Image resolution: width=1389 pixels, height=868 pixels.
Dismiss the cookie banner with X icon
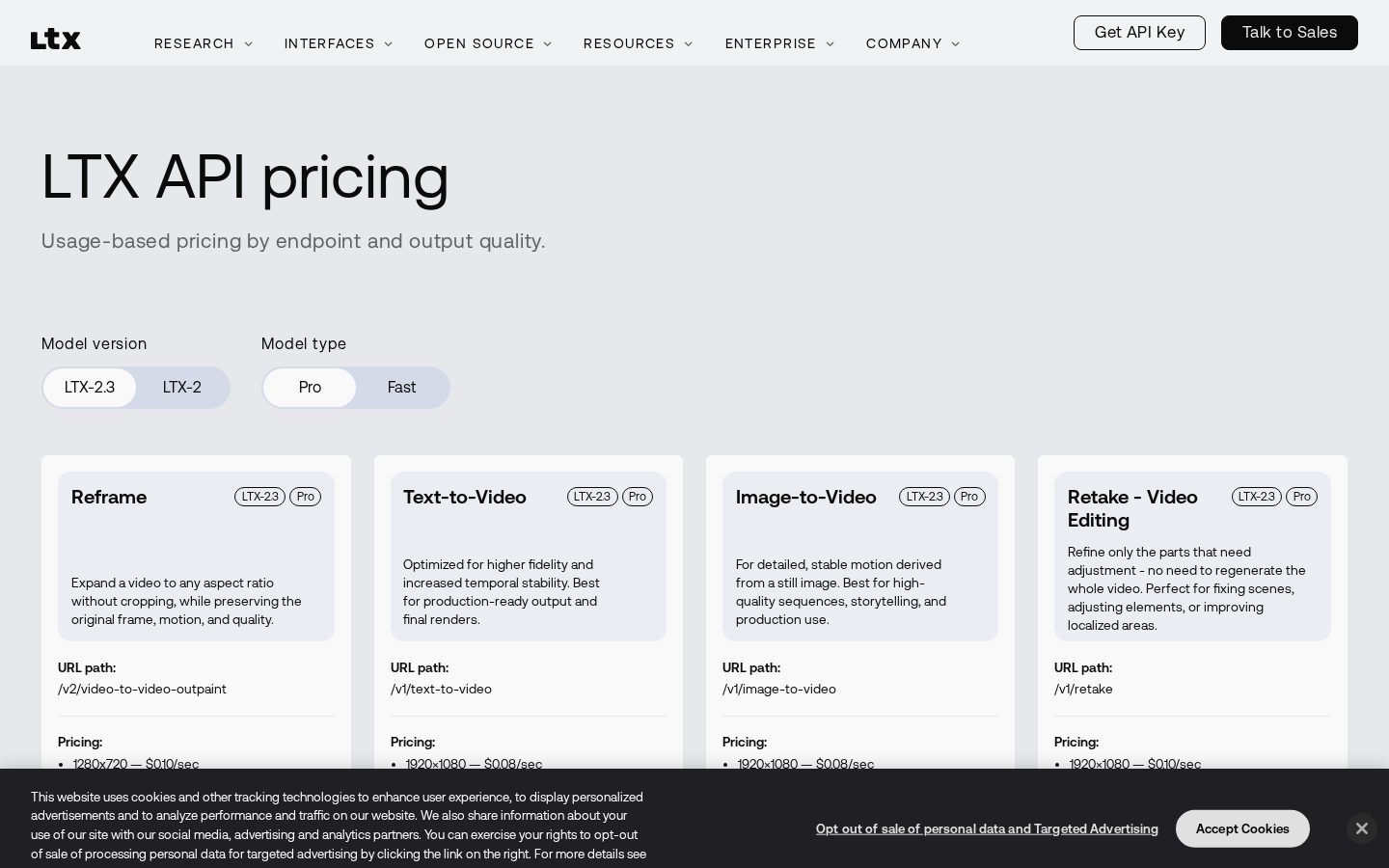[1361, 828]
